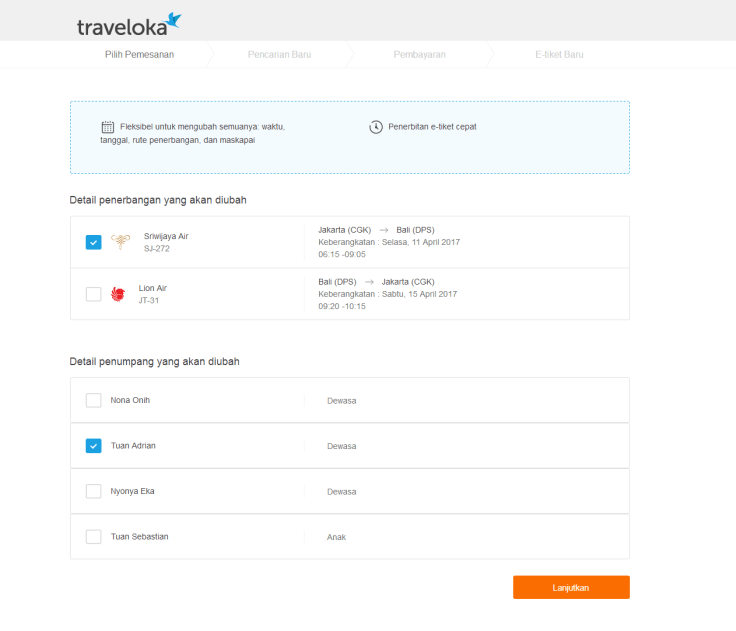
Task: Switch to the Pembayaran step
Action: click(419, 55)
